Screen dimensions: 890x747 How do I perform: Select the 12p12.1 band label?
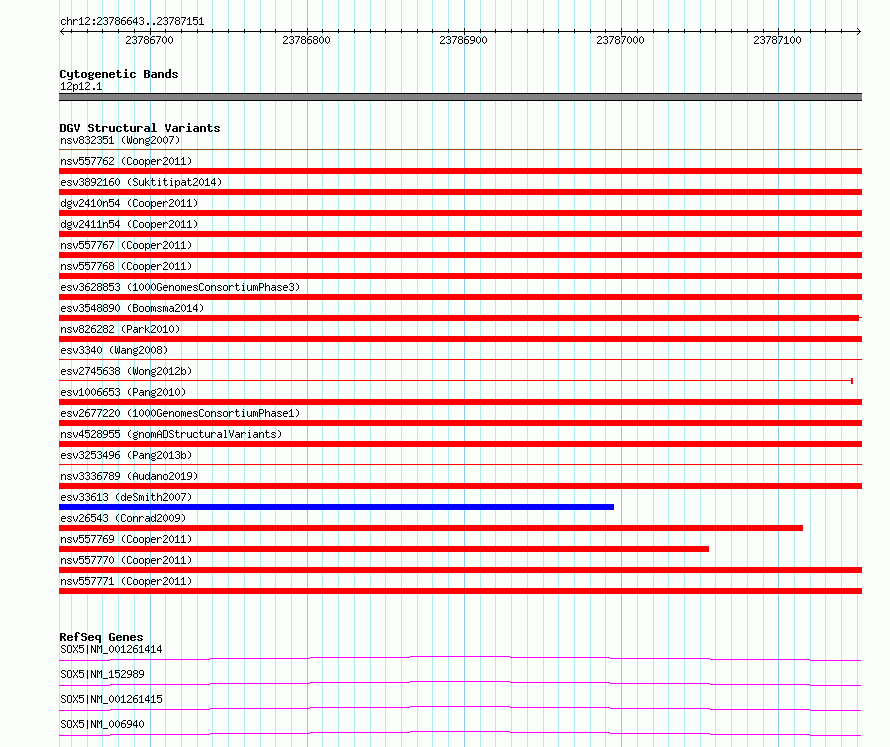click(81, 86)
